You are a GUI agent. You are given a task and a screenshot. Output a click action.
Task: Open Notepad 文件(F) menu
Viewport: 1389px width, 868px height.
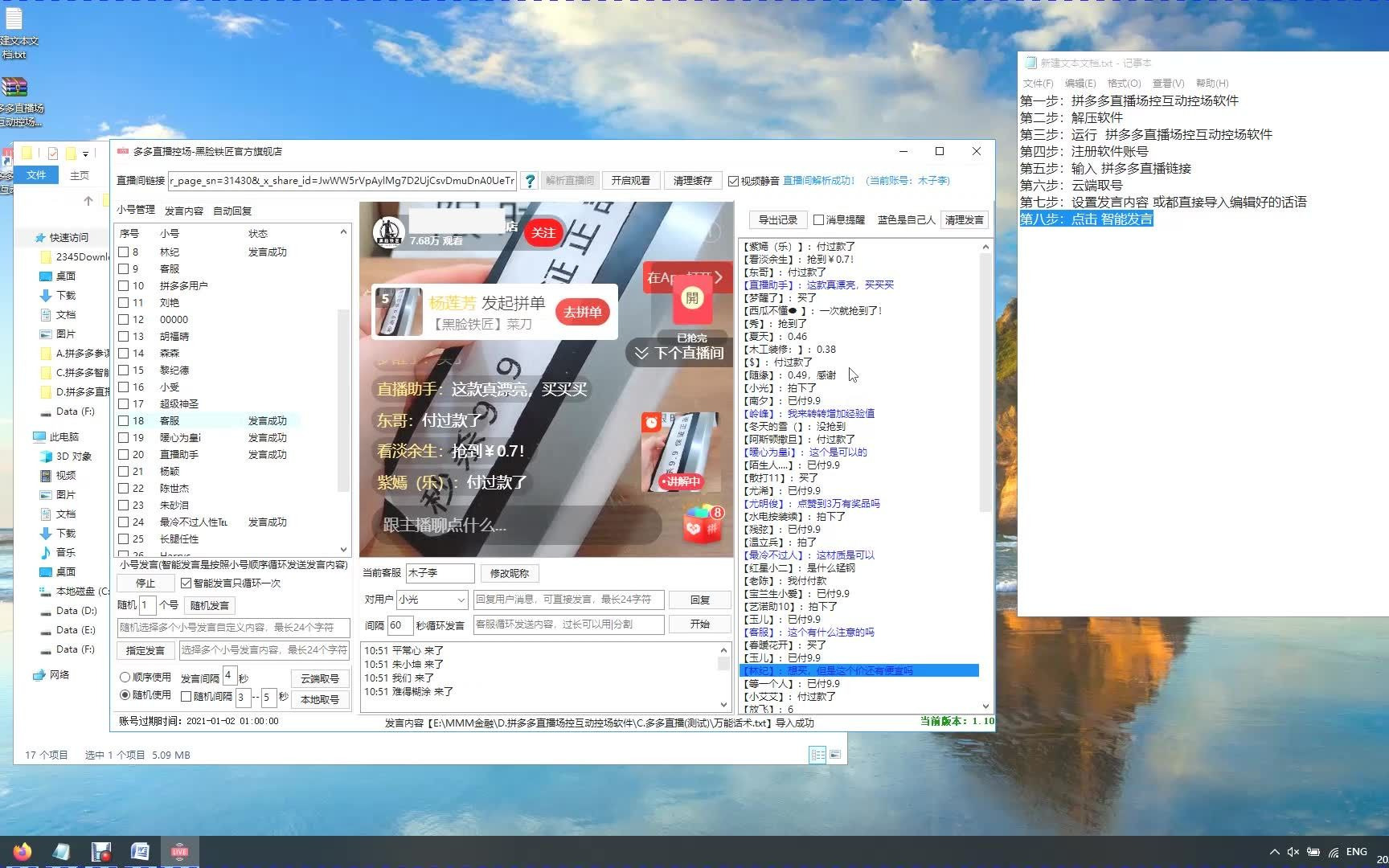(1038, 83)
